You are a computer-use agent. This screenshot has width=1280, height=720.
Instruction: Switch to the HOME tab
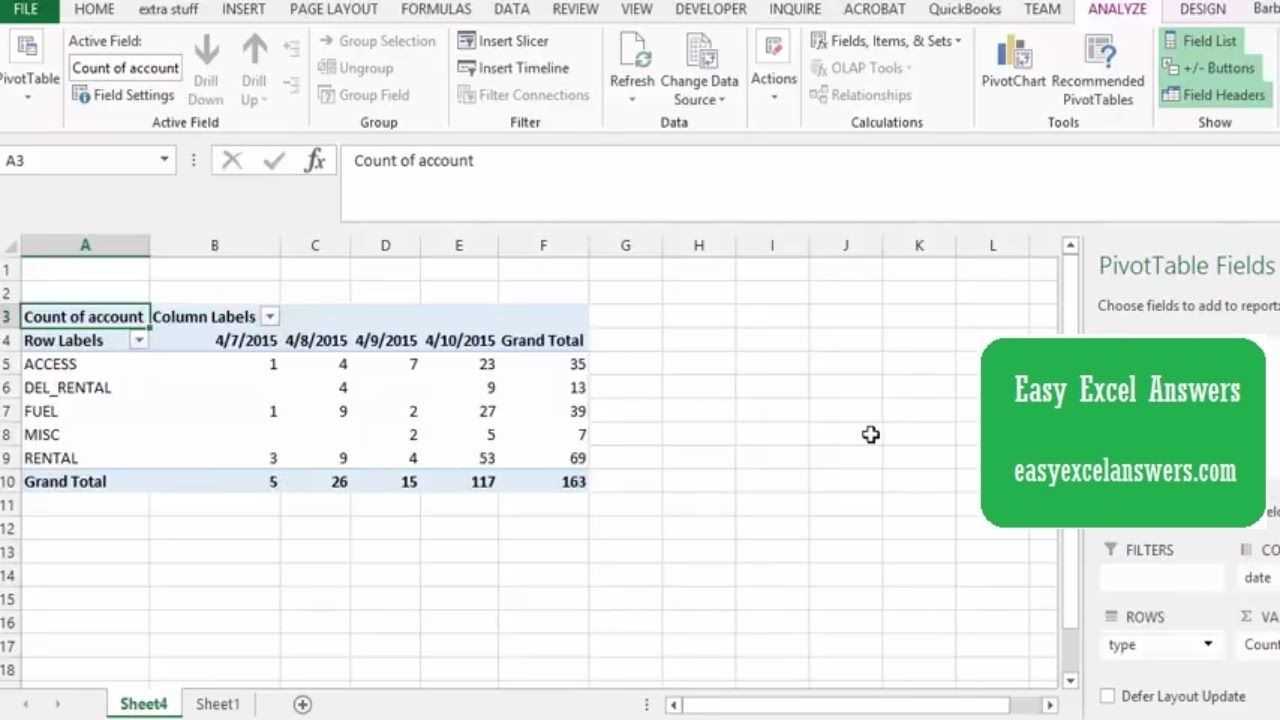(94, 9)
